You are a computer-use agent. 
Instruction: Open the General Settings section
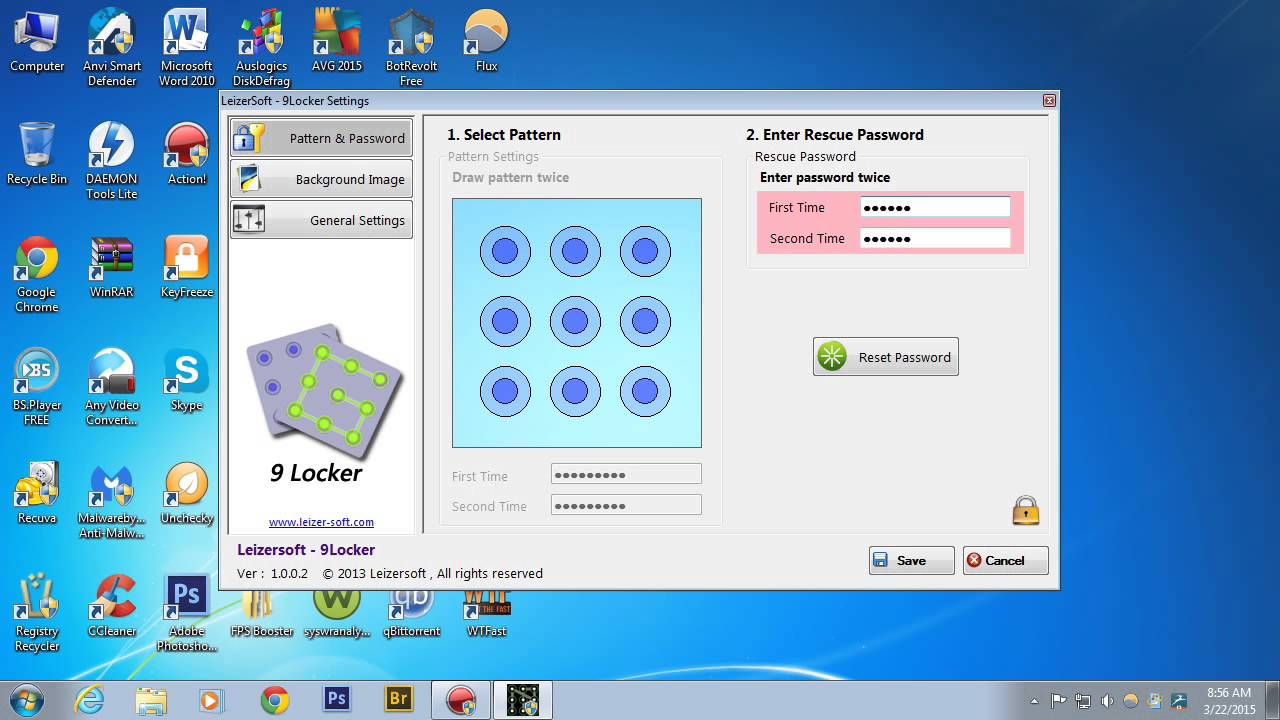pos(321,220)
